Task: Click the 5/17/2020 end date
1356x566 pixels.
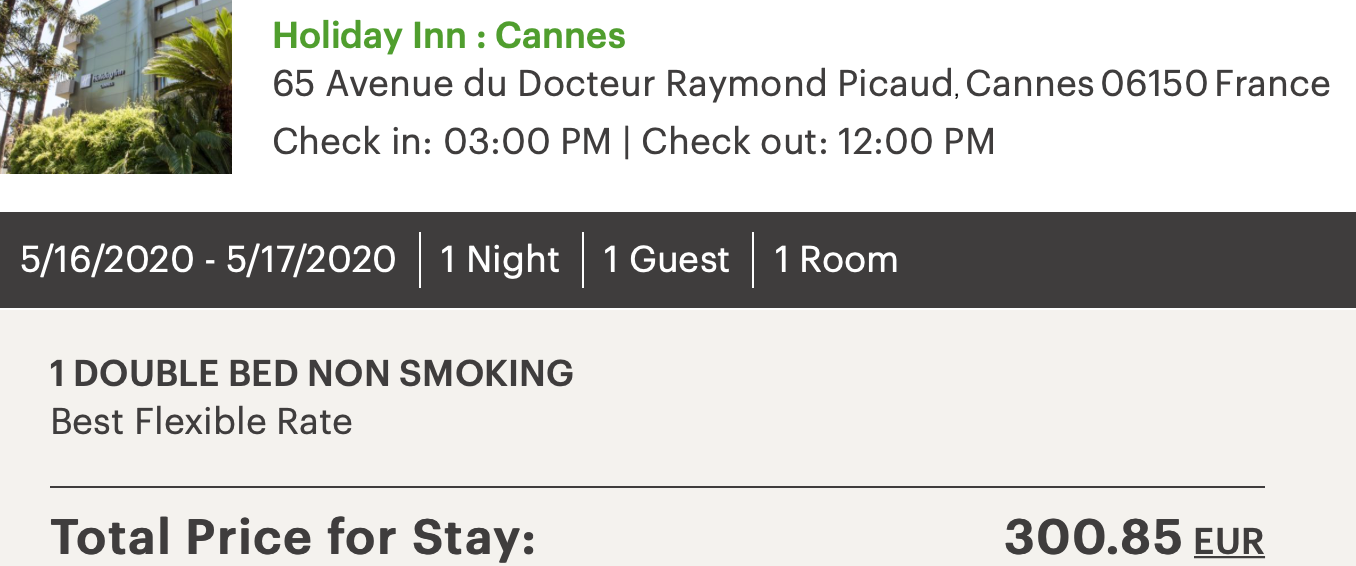Action: pyautogui.click(x=311, y=260)
